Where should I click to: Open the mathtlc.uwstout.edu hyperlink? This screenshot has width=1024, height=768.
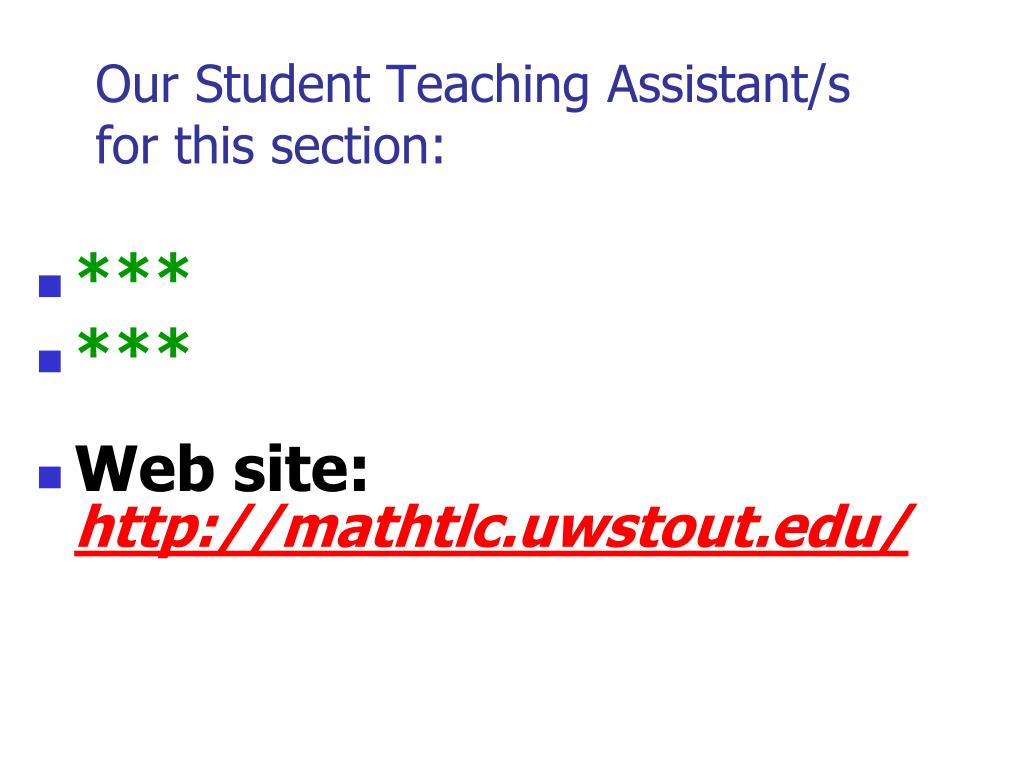coord(493,528)
